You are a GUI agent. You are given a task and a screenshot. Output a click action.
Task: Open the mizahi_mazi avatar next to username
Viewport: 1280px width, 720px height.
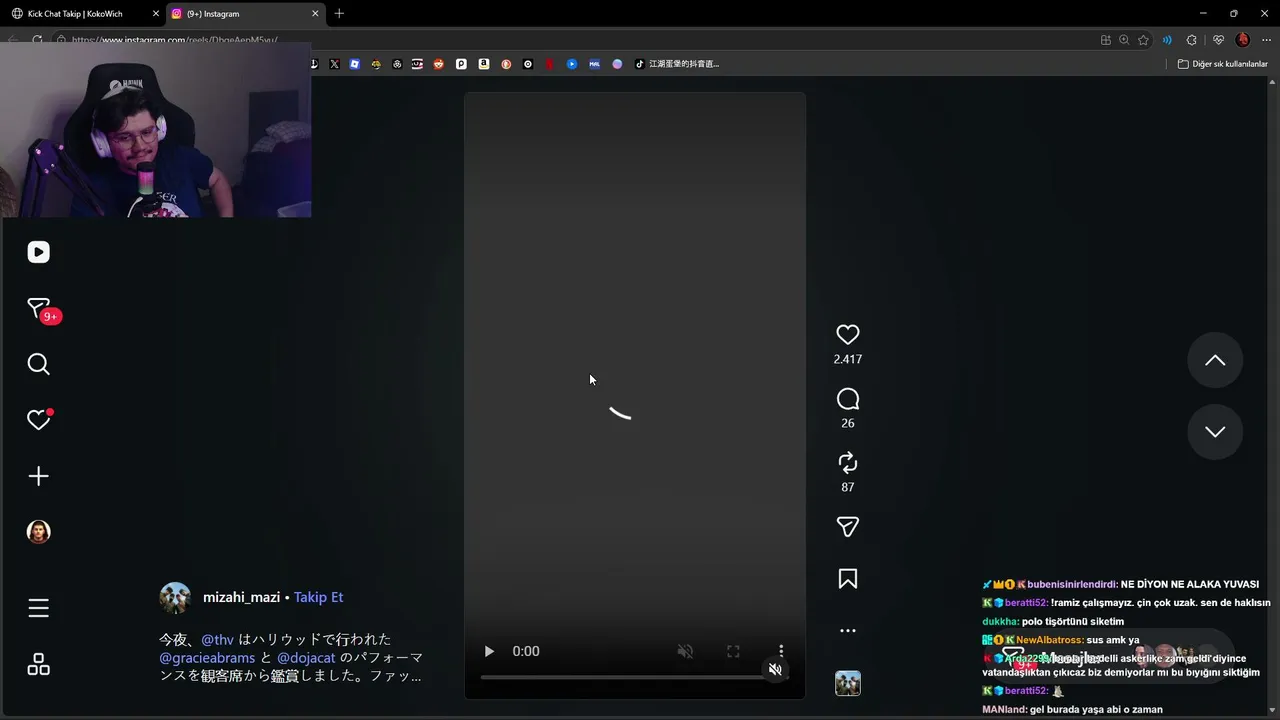[175, 597]
